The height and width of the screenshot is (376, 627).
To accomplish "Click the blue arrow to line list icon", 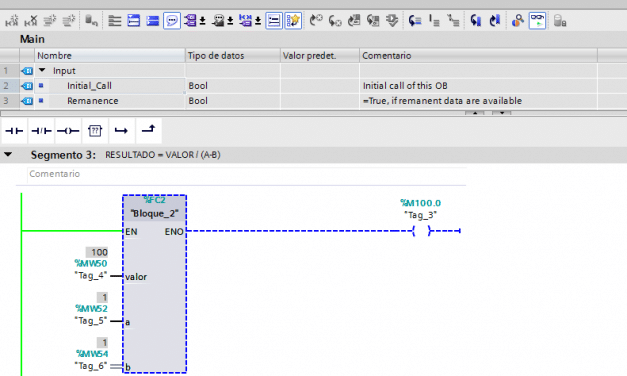I will (x=415, y=20).
